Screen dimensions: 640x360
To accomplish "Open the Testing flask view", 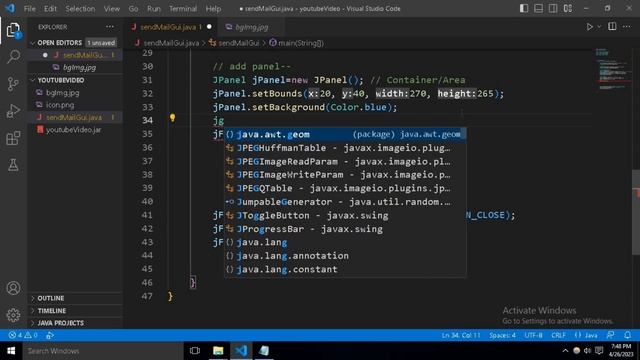I will point(13,165).
